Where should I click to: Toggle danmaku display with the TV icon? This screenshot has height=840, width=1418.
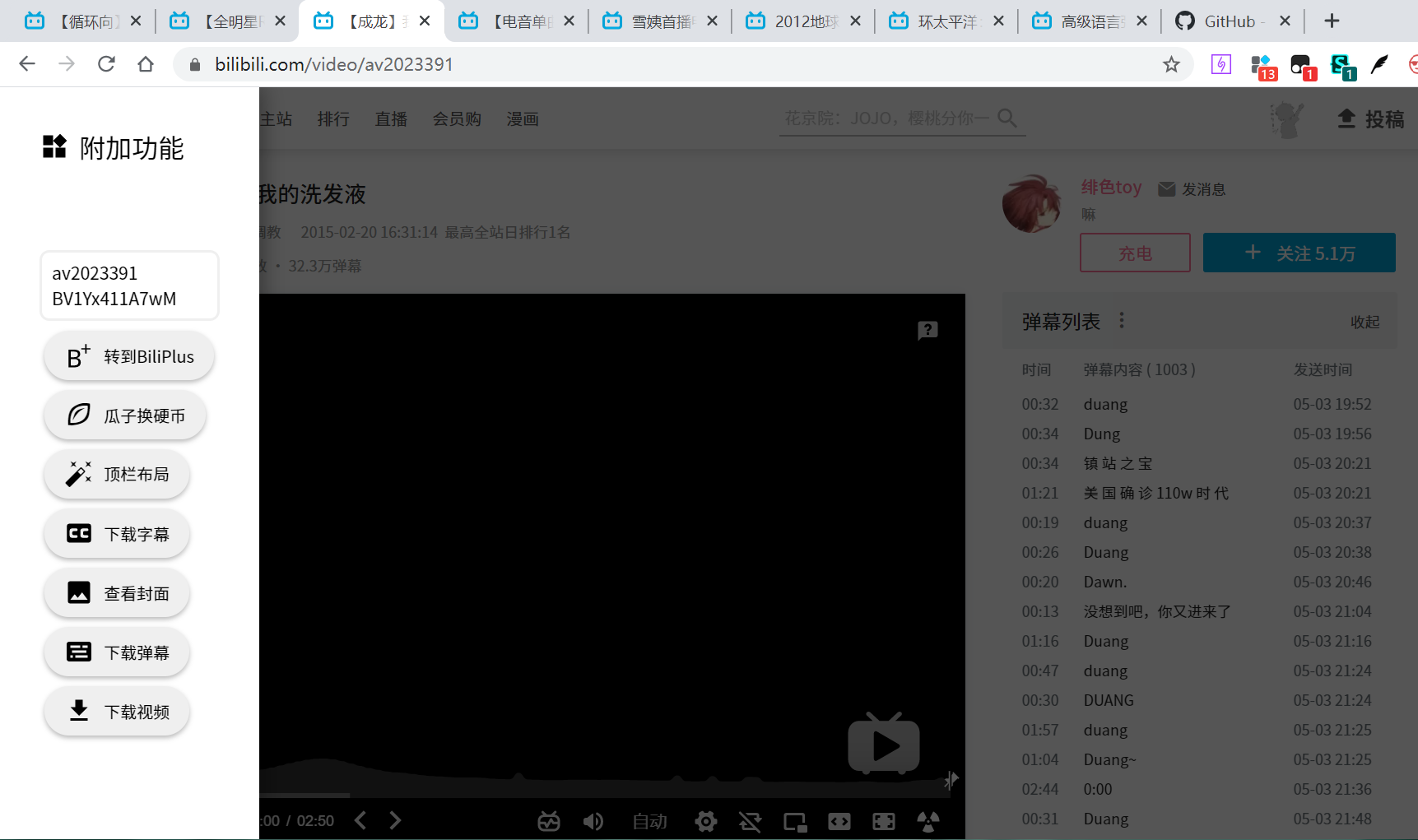[548, 820]
